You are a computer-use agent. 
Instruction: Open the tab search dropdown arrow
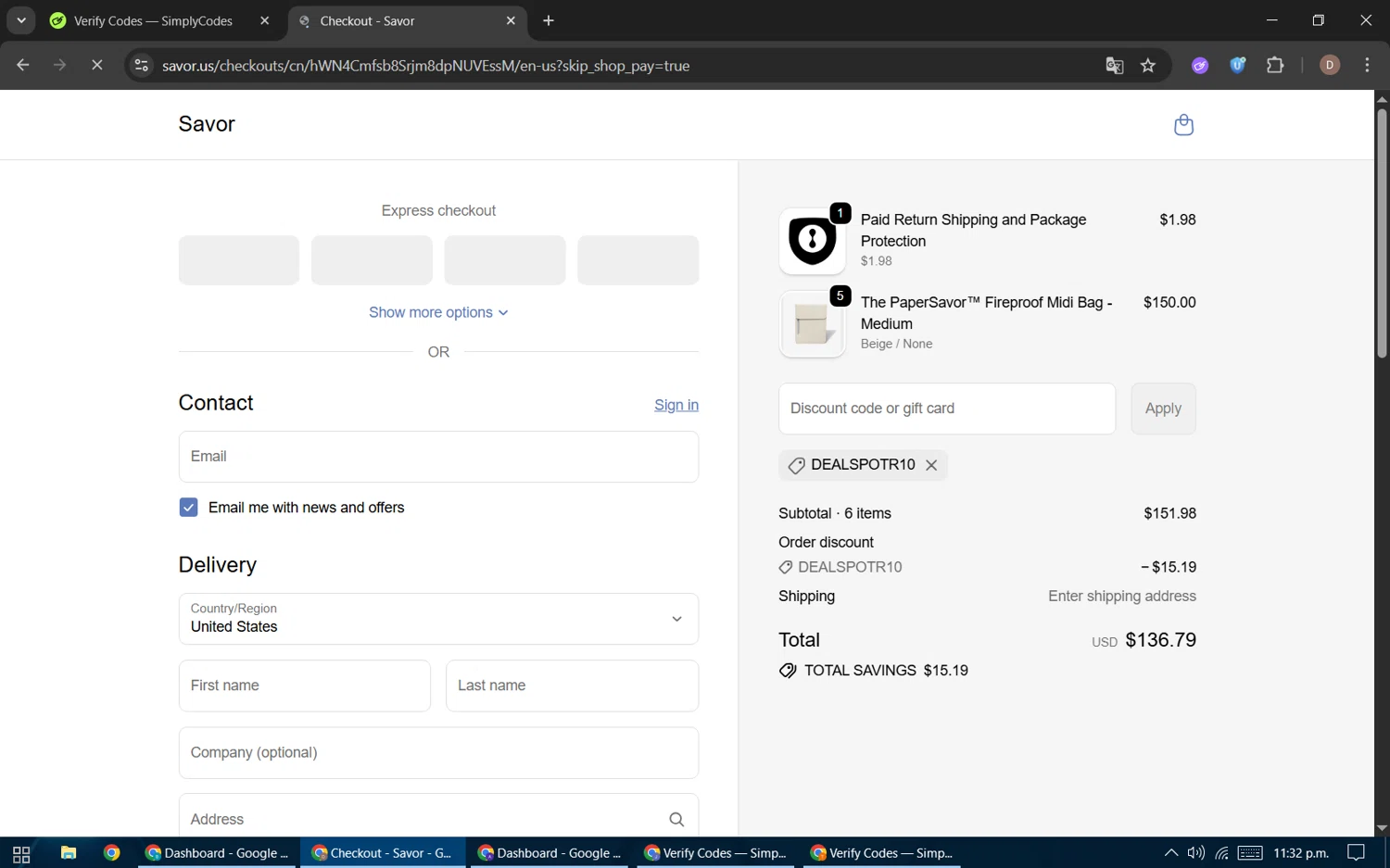[x=20, y=20]
